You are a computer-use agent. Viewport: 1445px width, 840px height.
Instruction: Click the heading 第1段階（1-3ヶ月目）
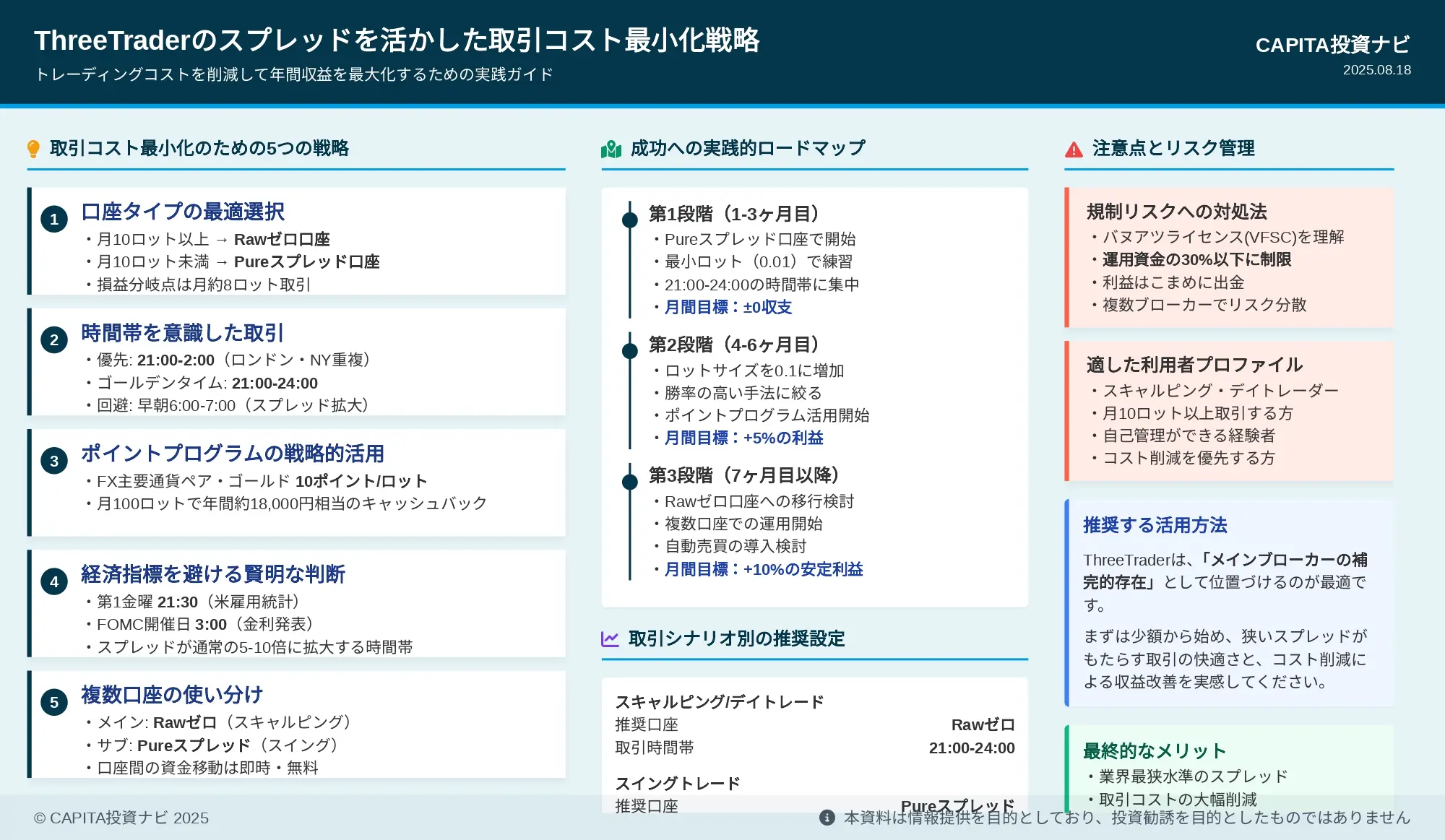point(734,214)
